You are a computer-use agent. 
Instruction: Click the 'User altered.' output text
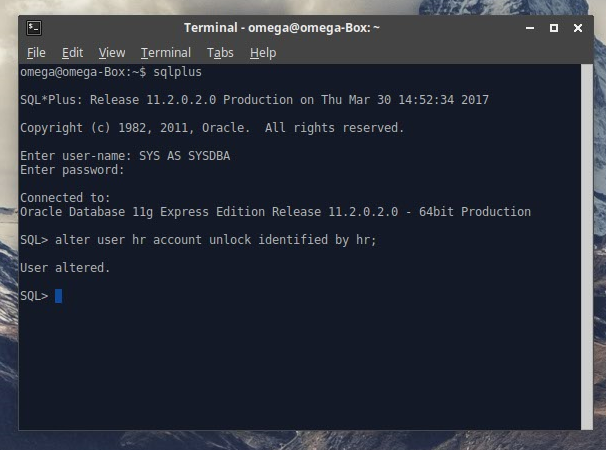[65, 268]
